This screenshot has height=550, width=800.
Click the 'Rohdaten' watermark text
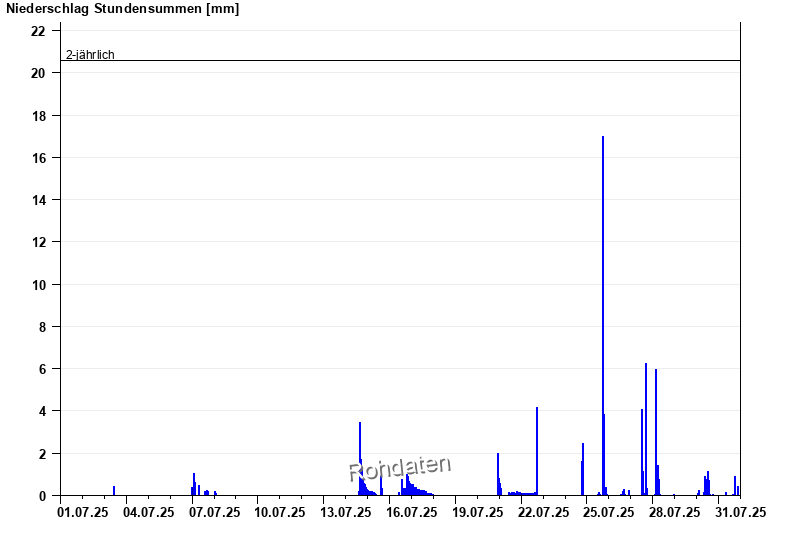[400, 467]
